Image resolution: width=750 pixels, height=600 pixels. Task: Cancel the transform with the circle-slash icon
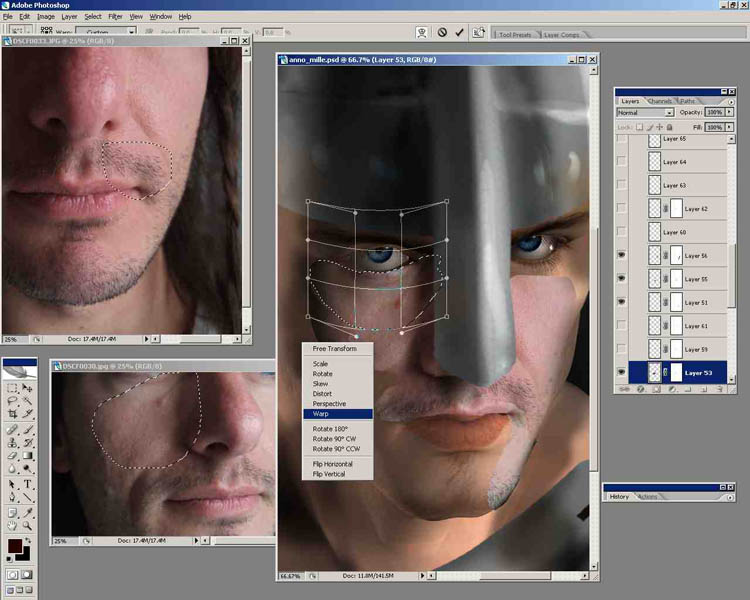click(x=442, y=32)
